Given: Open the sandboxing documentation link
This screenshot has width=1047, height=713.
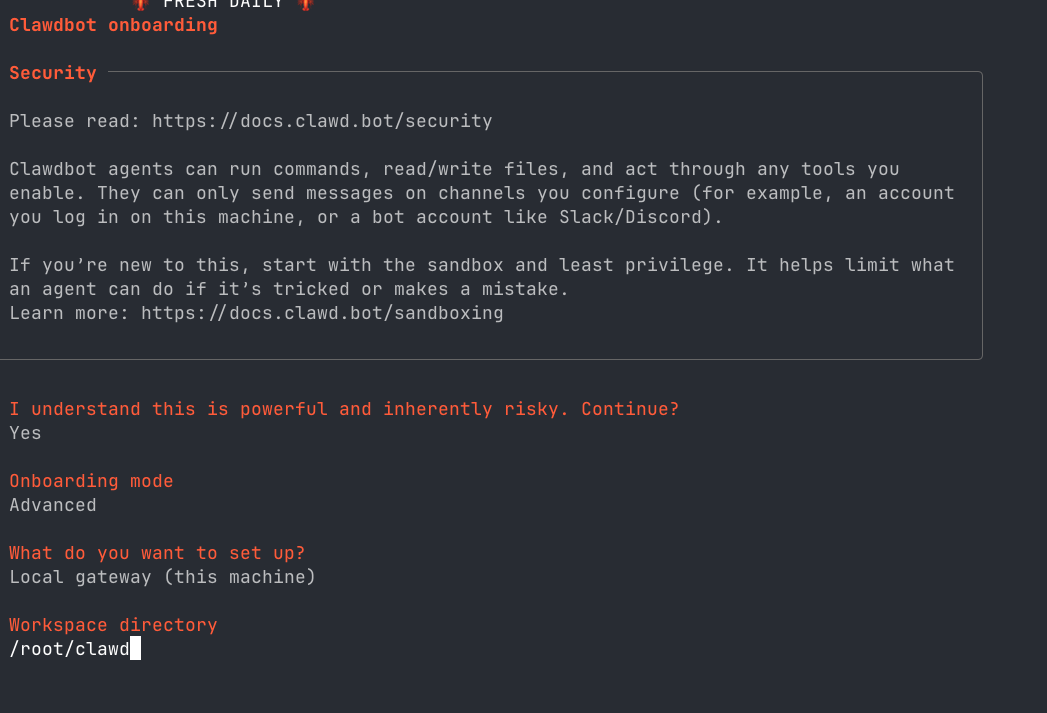Looking at the screenshot, I should (x=322, y=312).
